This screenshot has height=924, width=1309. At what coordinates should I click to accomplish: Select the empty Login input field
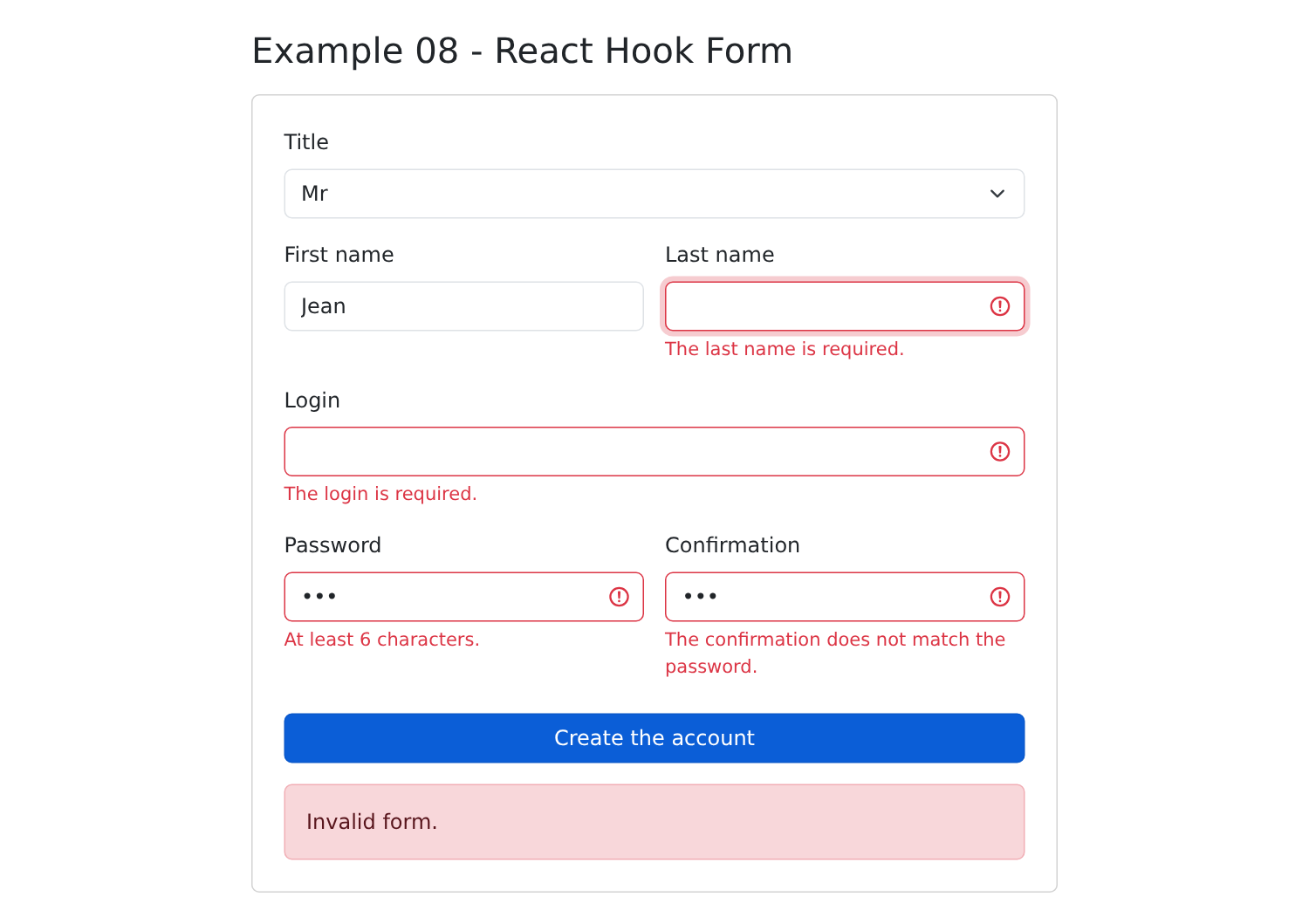click(x=654, y=452)
